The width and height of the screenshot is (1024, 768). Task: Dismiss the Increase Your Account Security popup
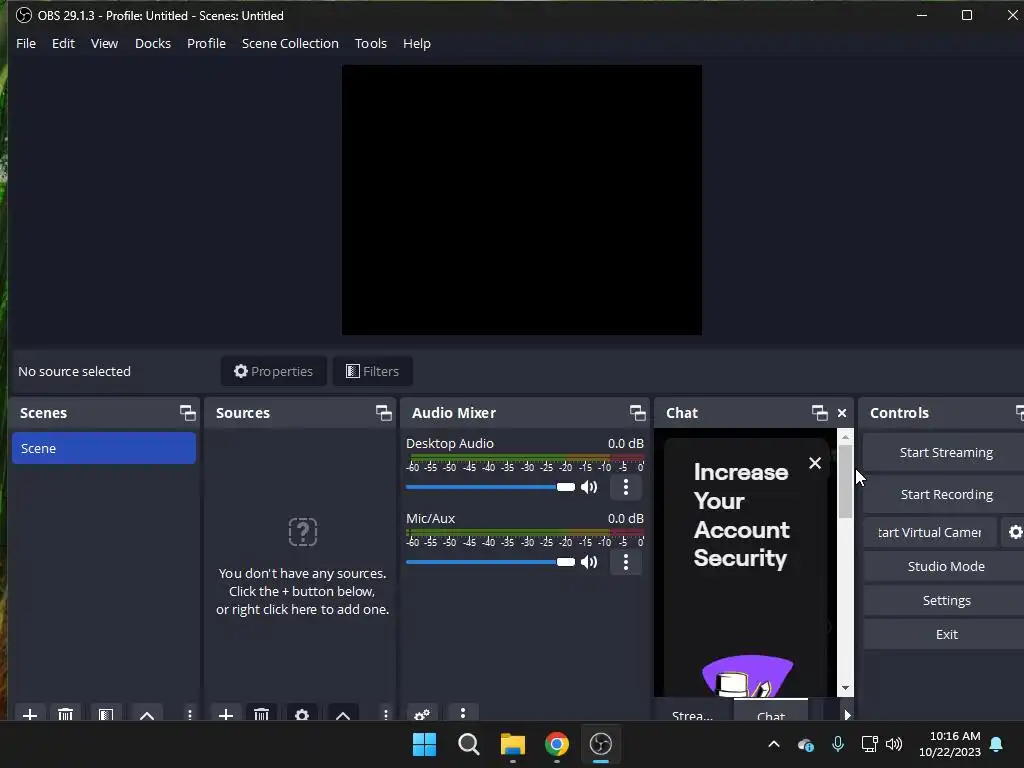tap(814, 463)
